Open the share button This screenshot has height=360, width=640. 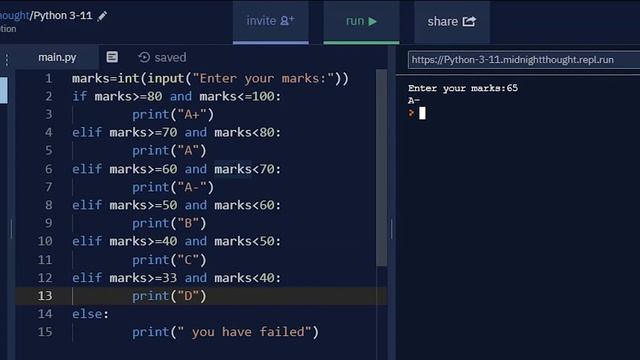(452, 22)
